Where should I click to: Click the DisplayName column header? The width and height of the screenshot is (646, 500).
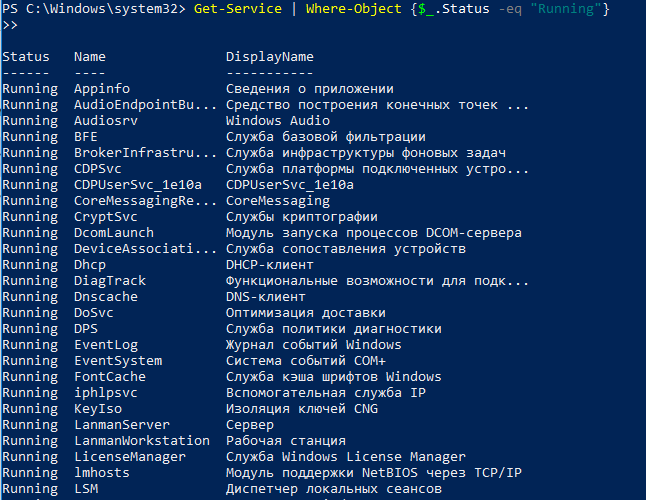pyautogui.click(x=270, y=57)
